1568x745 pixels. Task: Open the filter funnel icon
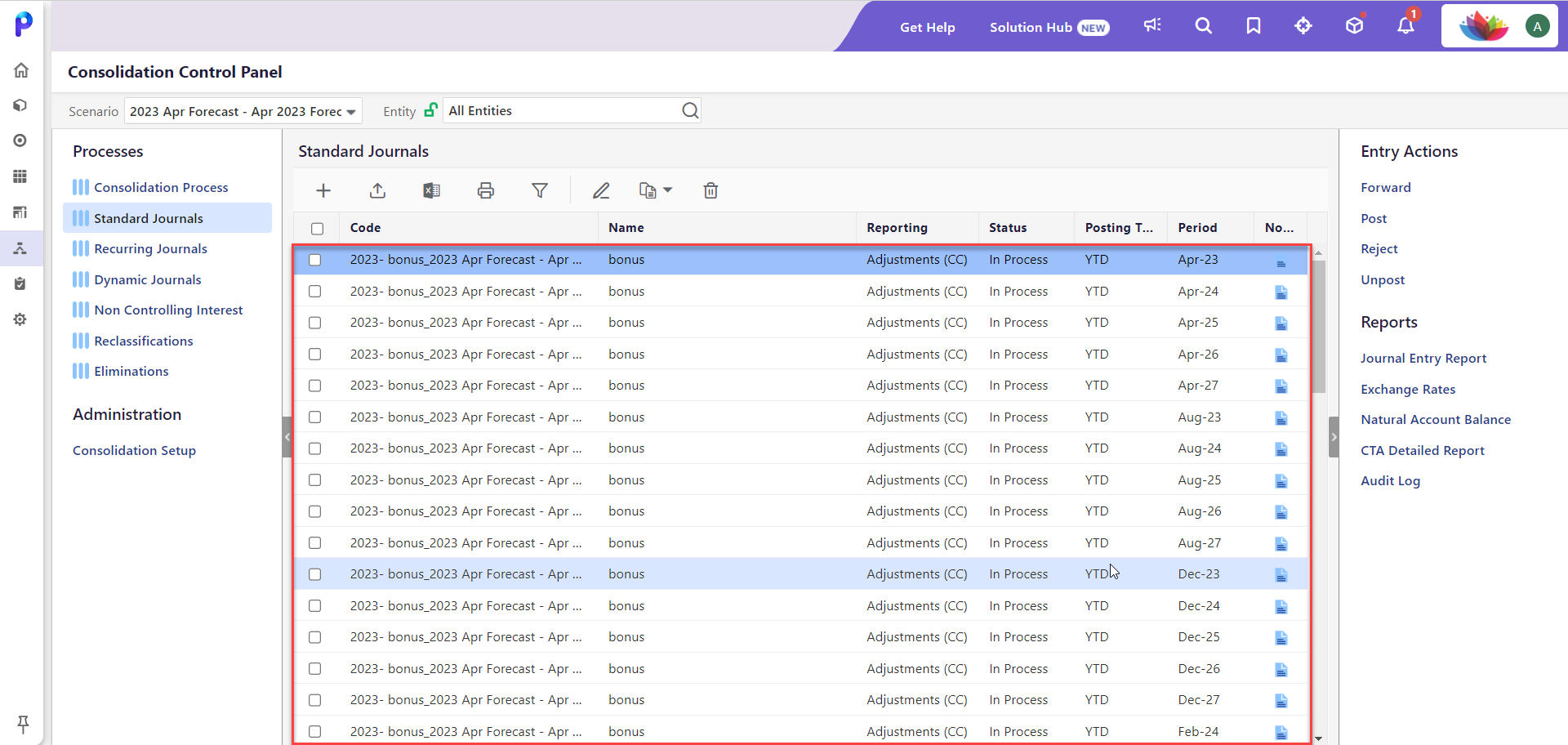click(540, 190)
